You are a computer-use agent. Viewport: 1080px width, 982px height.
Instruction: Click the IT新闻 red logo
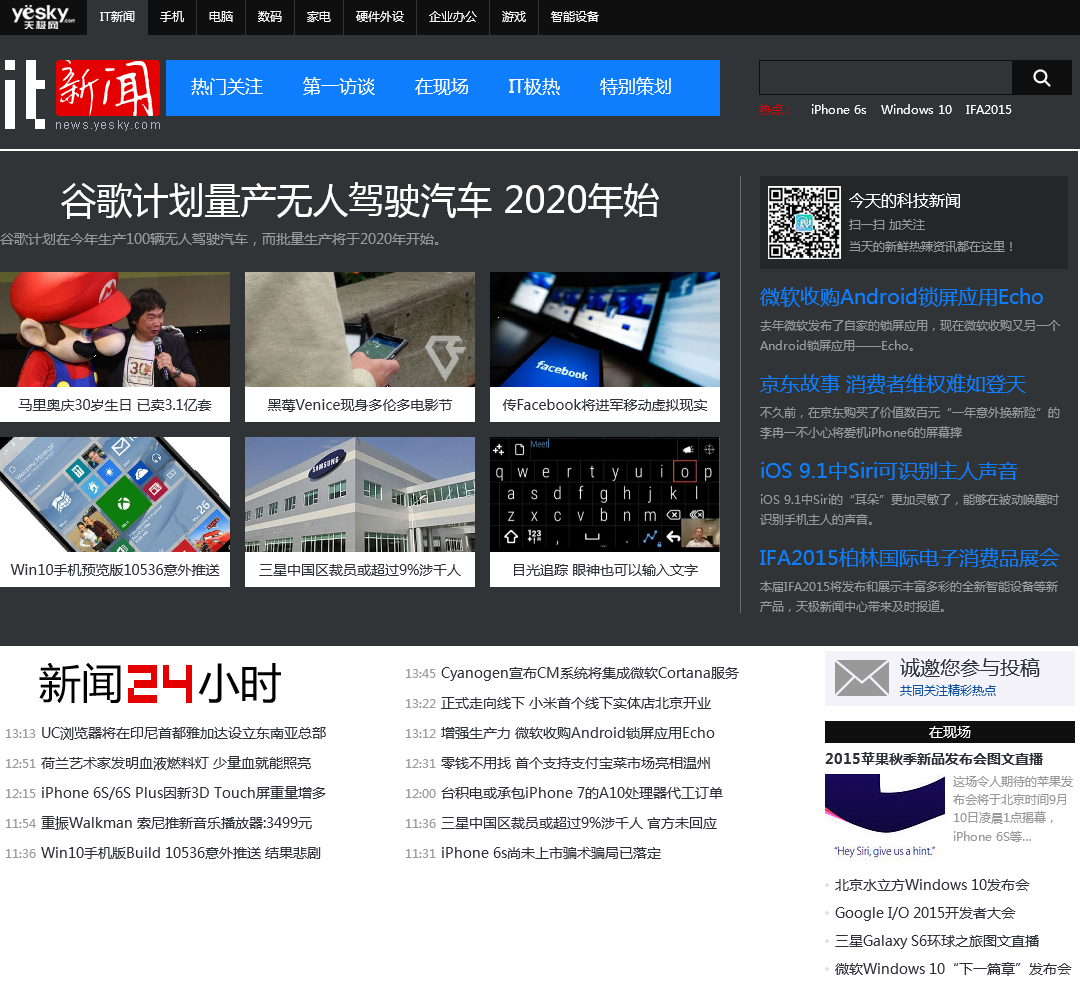click(x=108, y=88)
